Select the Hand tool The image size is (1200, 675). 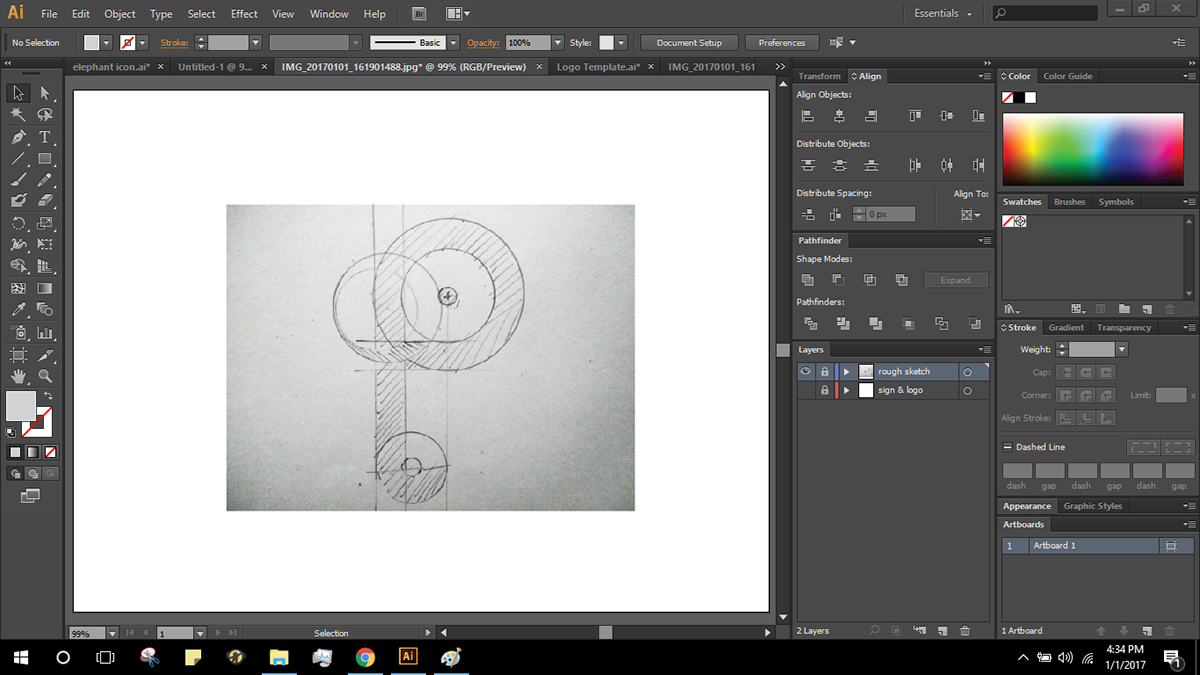[18, 376]
